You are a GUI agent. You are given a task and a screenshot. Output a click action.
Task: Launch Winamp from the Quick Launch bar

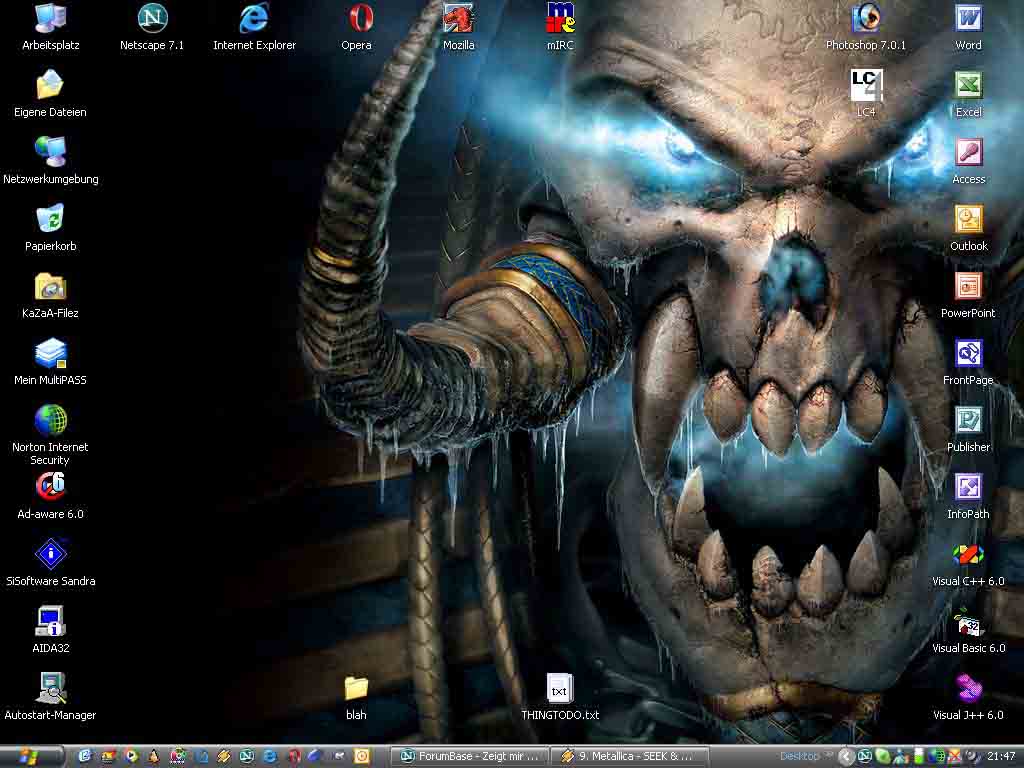(224, 756)
